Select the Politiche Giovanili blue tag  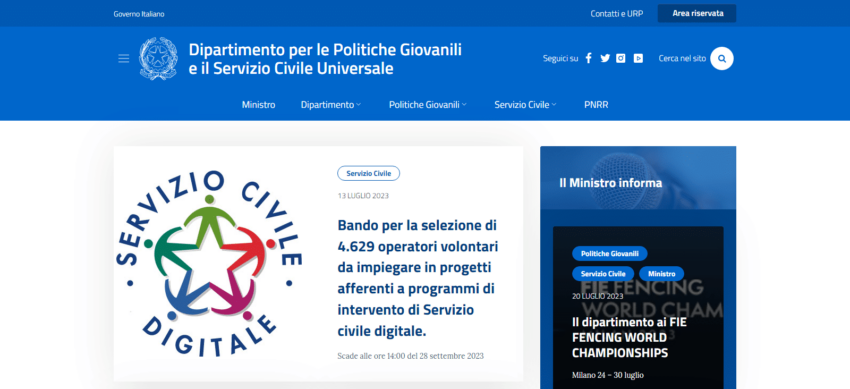[610, 254]
